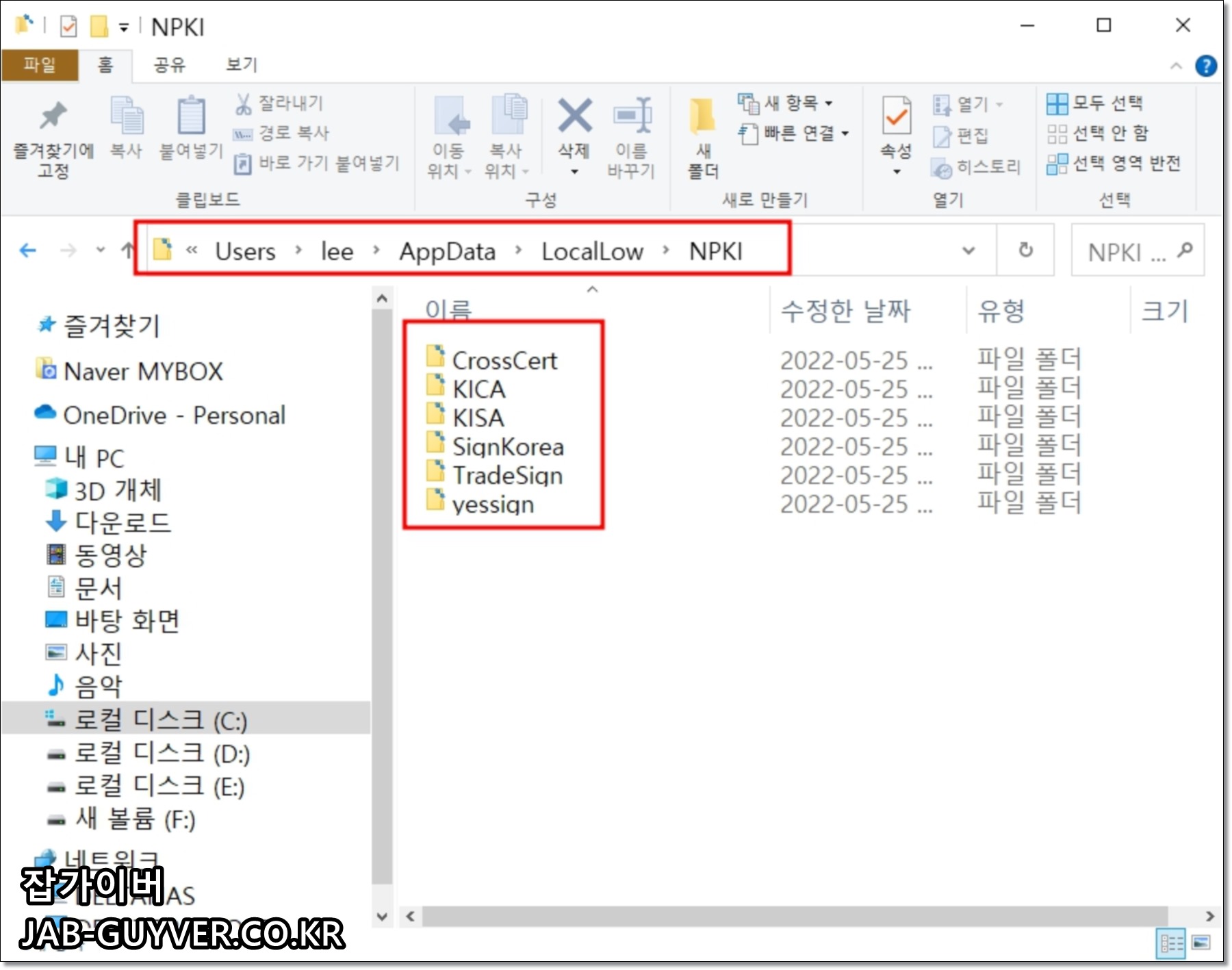This screenshot has height=970, width=1232.
Task: Switch to the Share tab
Action: tap(169, 66)
